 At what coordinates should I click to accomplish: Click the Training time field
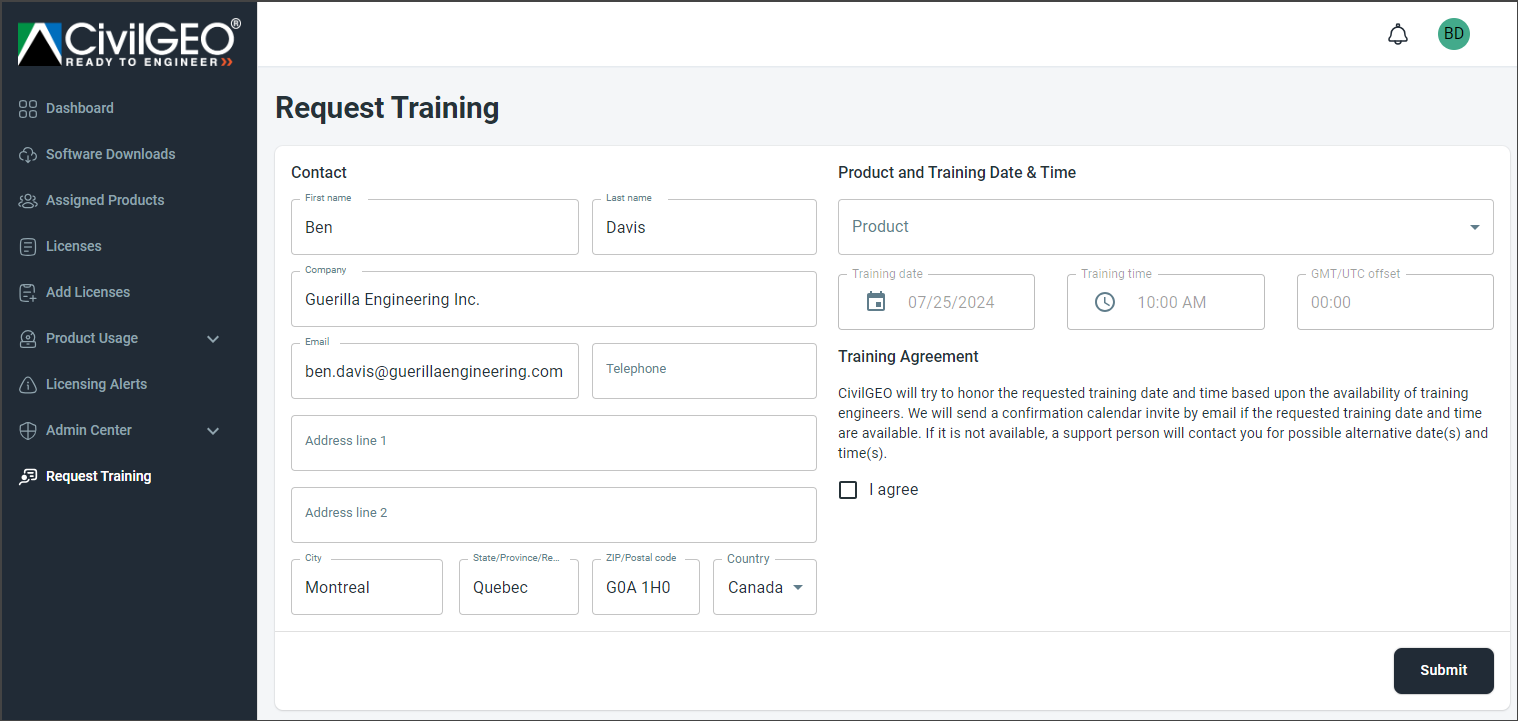tap(1166, 302)
